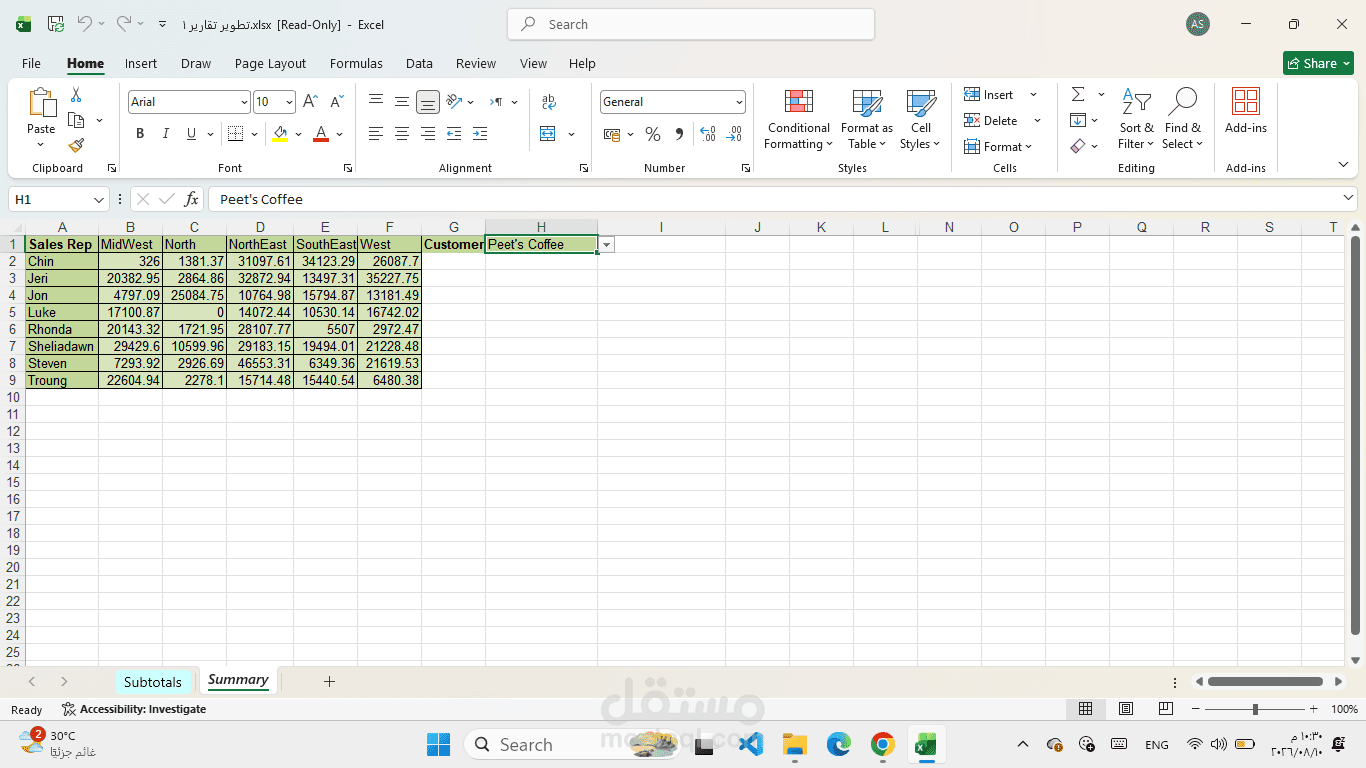Viewport: 1366px width, 768px height.
Task: Apply the red Font Color swatch
Action: coord(321,134)
